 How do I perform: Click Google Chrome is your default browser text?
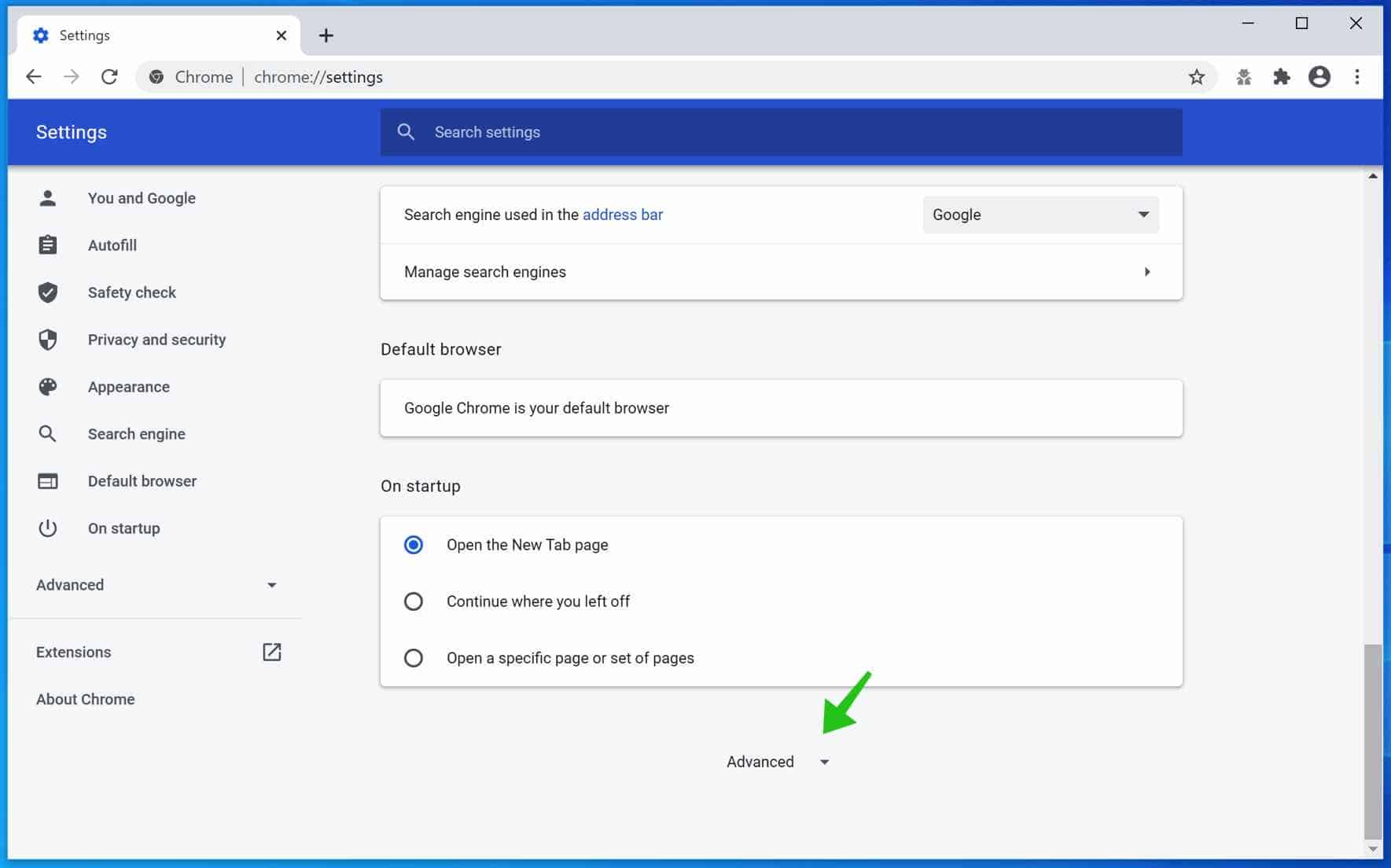coord(536,408)
